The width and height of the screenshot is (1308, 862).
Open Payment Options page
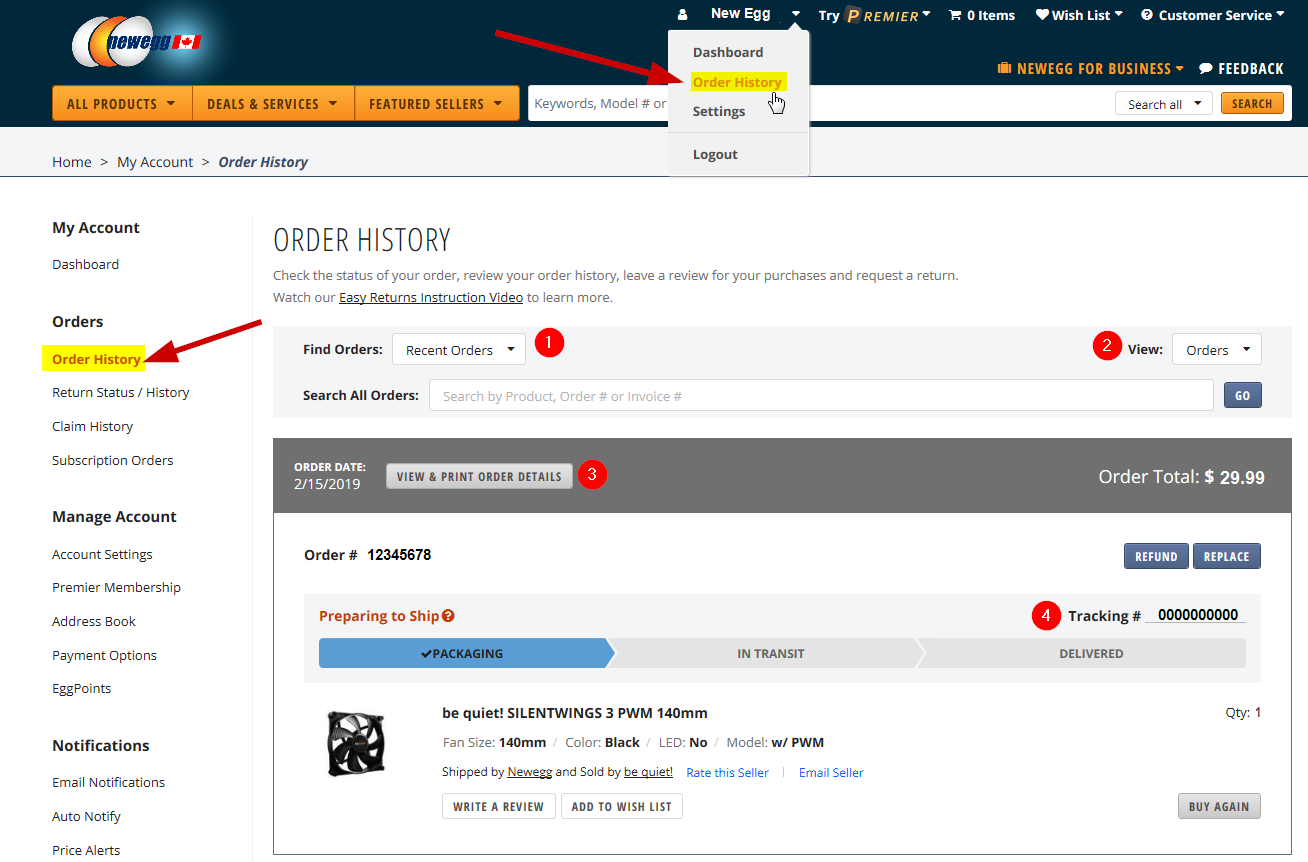[x=104, y=655]
